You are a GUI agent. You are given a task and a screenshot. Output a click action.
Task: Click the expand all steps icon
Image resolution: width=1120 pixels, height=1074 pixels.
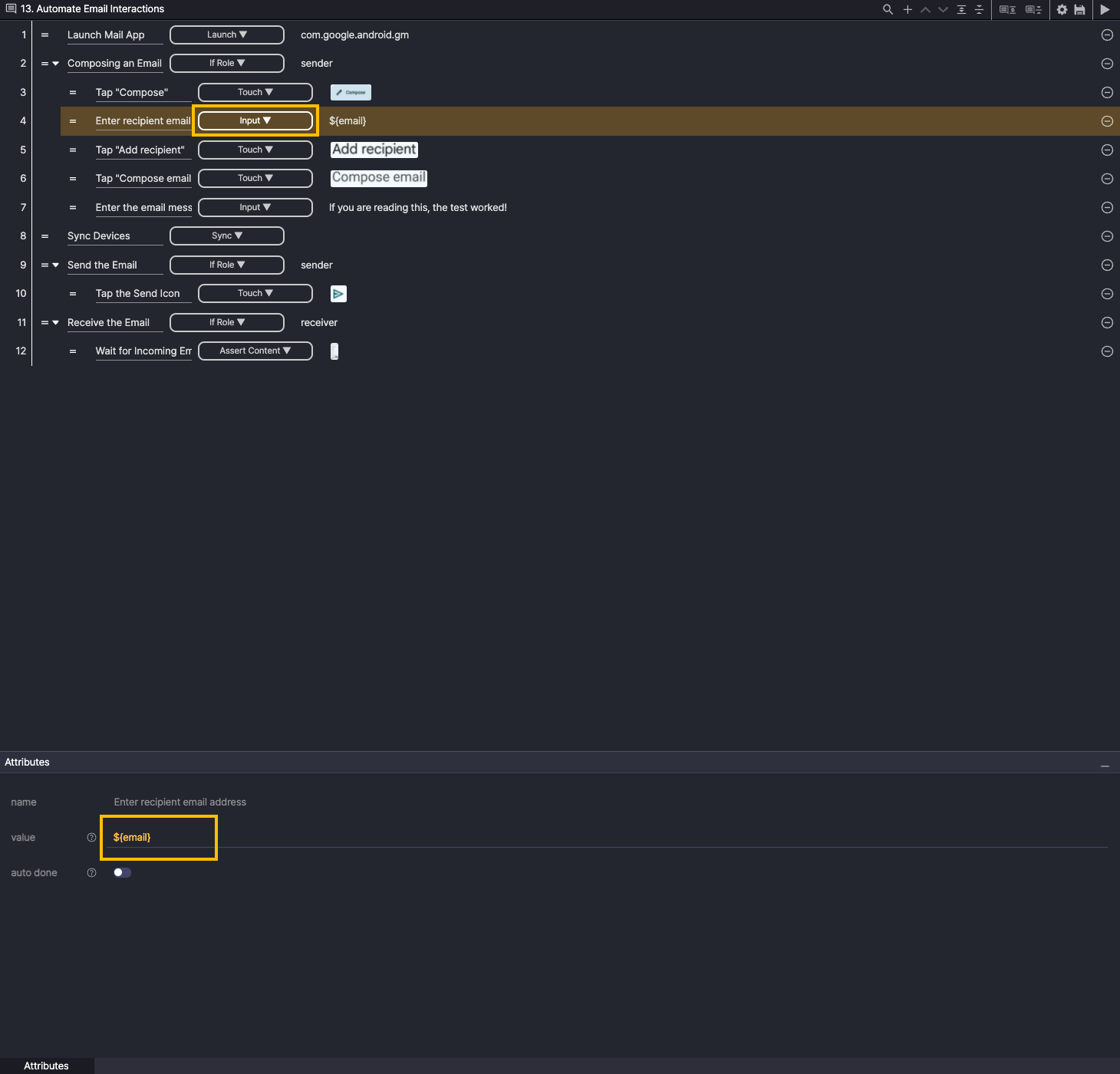click(x=961, y=10)
